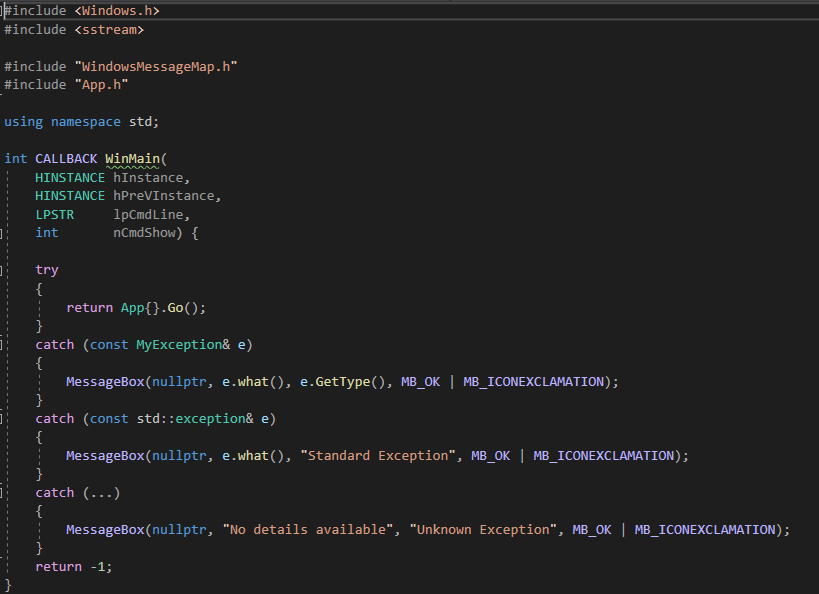
Task: Click the "App.h" include string
Action: (x=101, y=85)
